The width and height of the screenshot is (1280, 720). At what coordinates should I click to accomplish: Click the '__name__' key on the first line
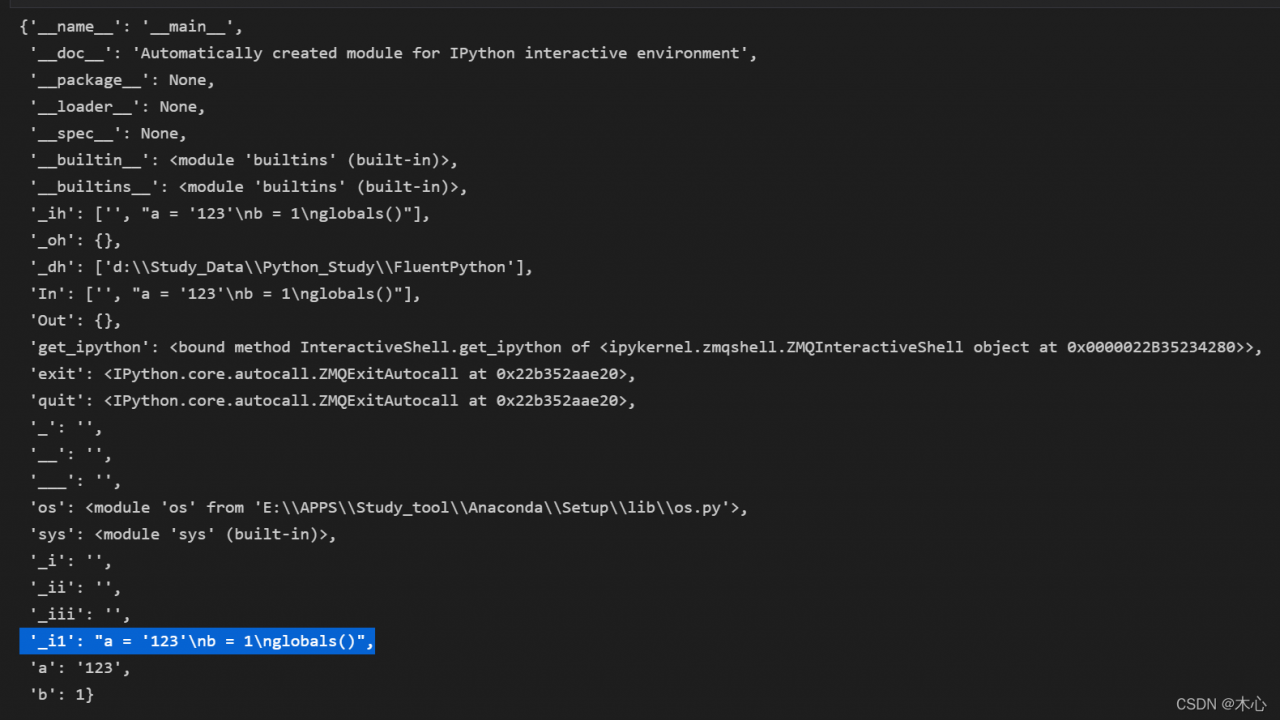(x=76, y=27)
